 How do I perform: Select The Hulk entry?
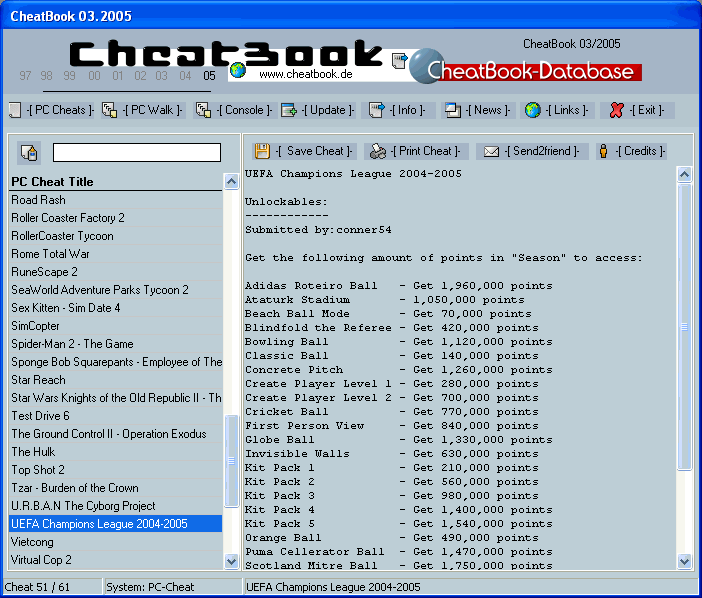click(116, 452)
